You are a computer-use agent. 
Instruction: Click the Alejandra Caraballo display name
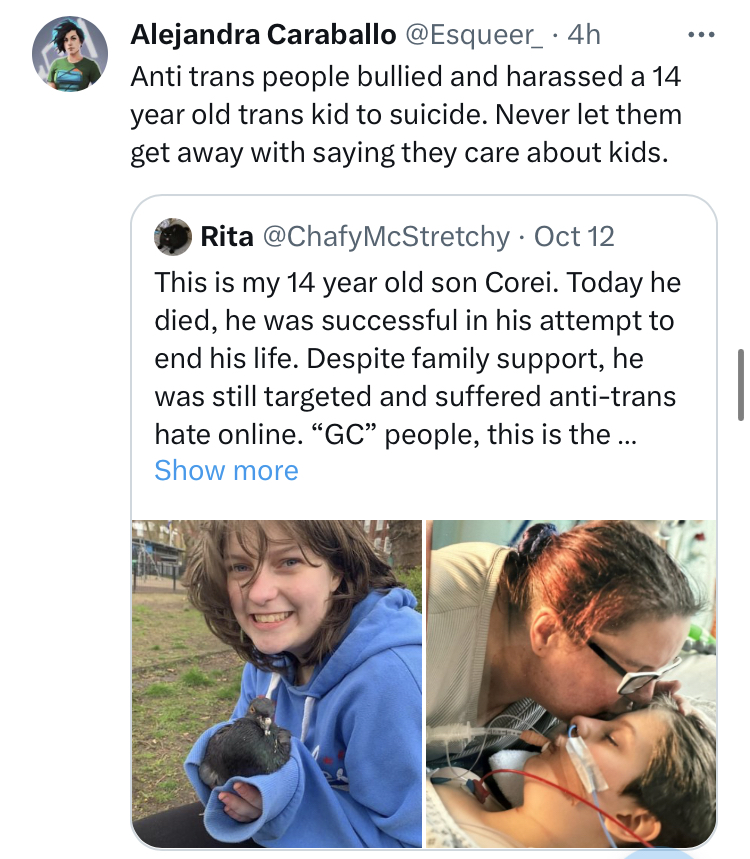263,35
